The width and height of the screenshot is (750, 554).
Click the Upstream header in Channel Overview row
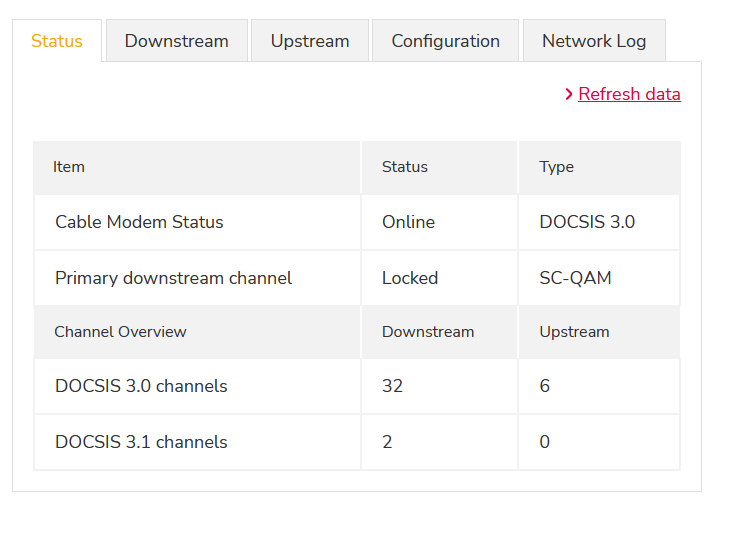pyautogui.click(x=574, y=332)
